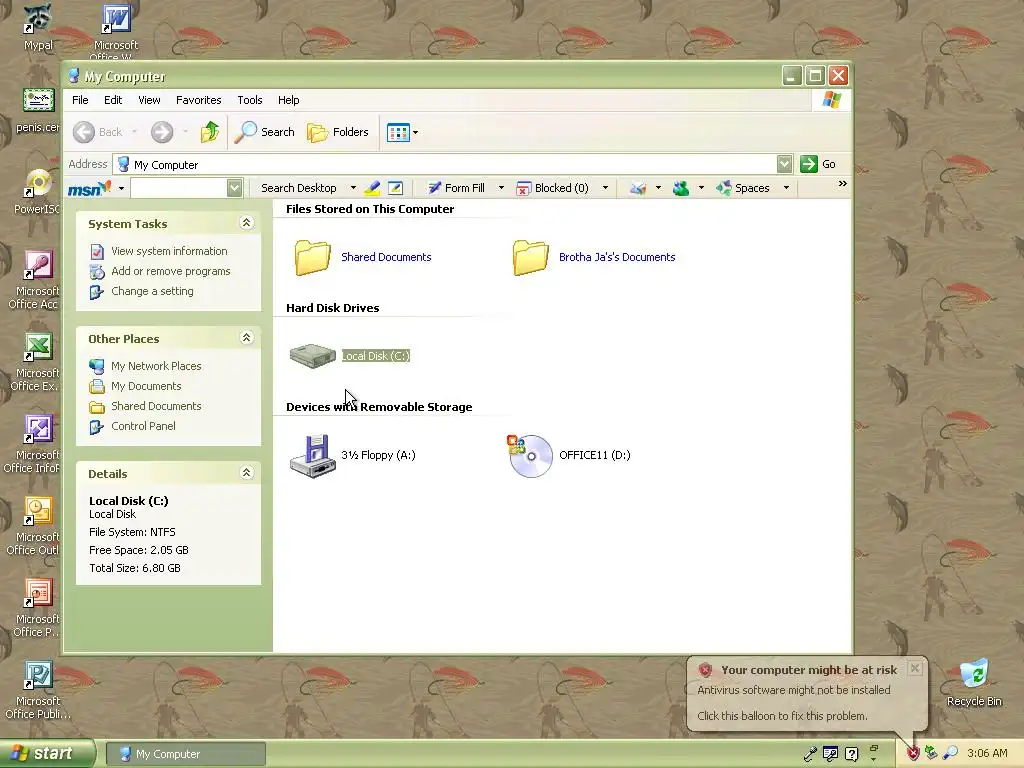Click the Forward arrow button
Viewport: 1024px width, 768px height.
[162, 132]
